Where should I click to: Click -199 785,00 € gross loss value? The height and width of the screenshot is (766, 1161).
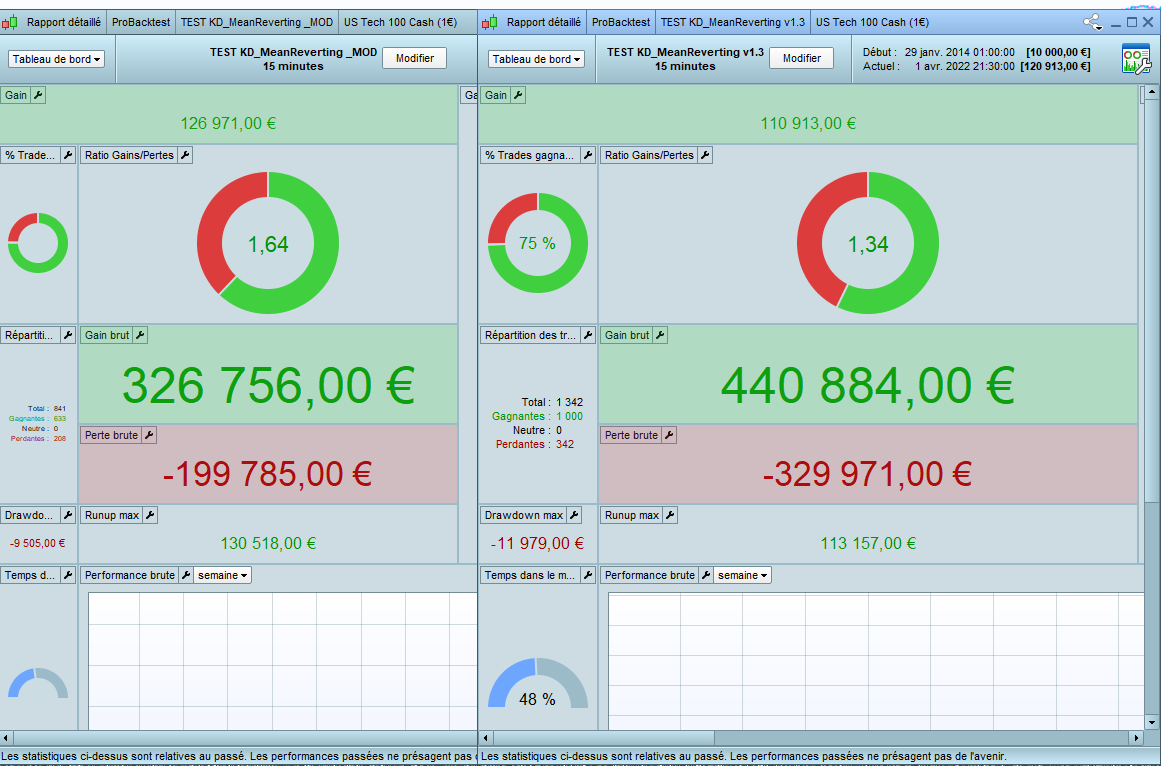tap(267, 474)
